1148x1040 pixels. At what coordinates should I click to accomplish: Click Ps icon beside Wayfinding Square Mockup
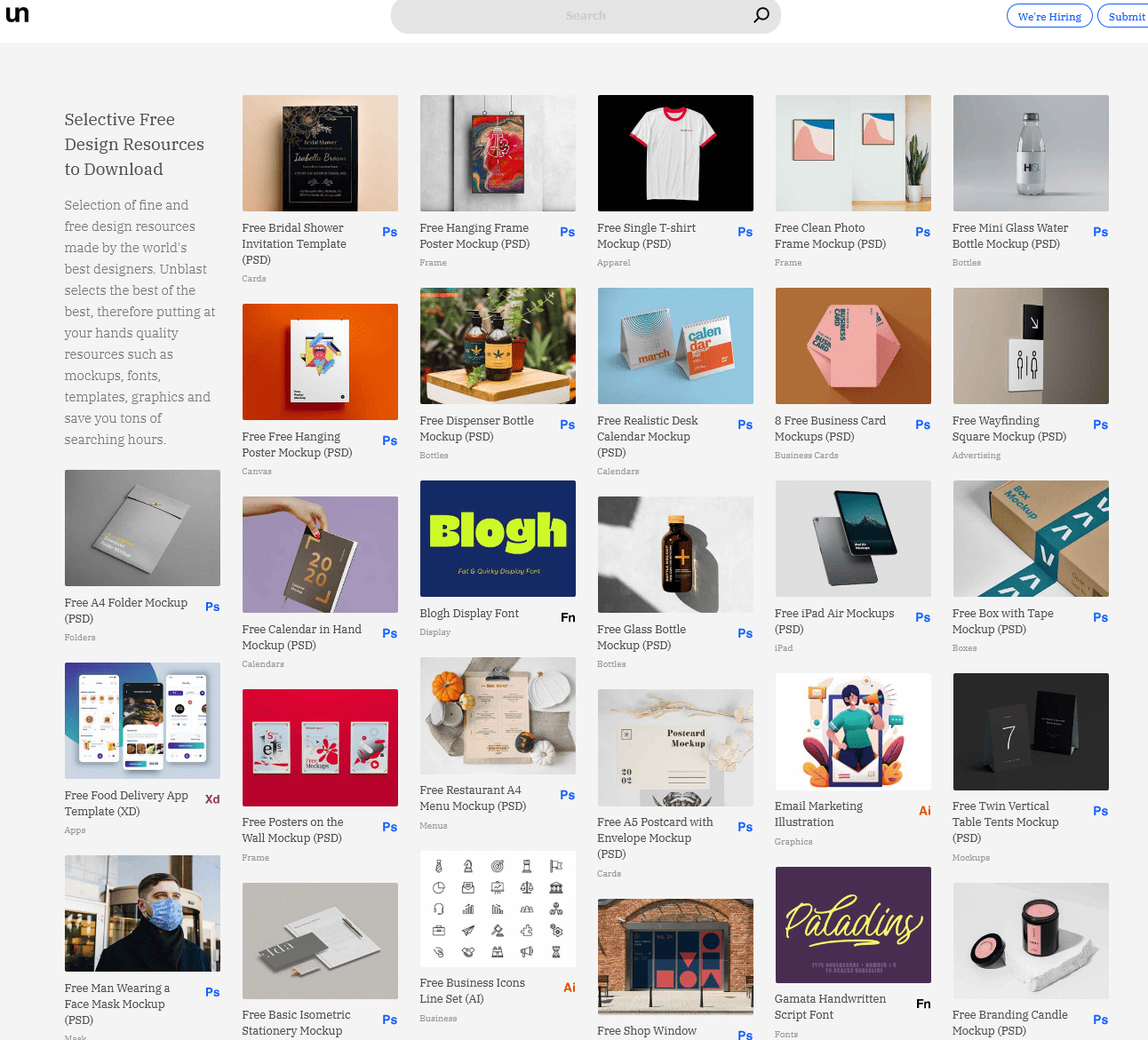(1101, 425)
